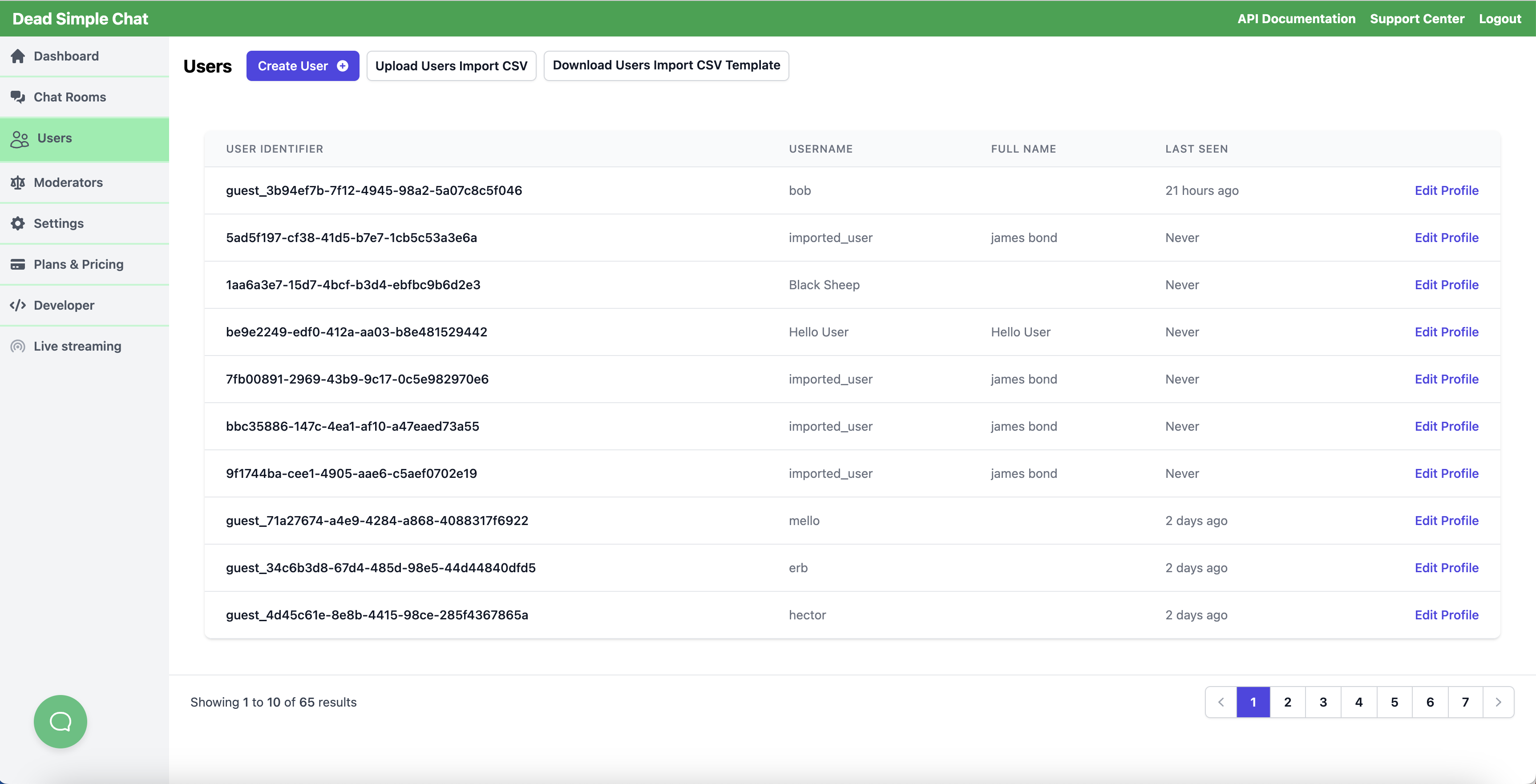
Task: Edit Profile for Hello User
Action: click(x=1446, y=332)
